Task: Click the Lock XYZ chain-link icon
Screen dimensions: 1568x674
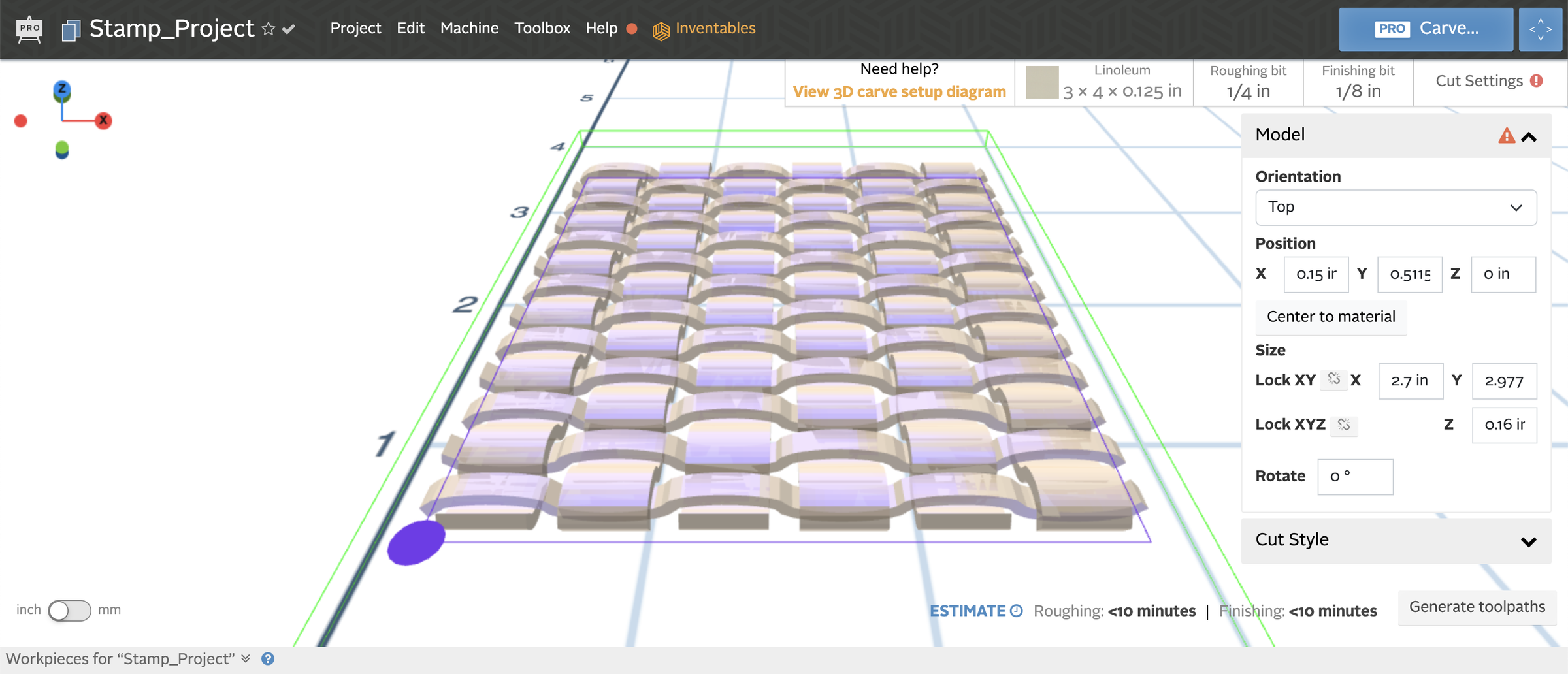Action: click(1344, 425)
